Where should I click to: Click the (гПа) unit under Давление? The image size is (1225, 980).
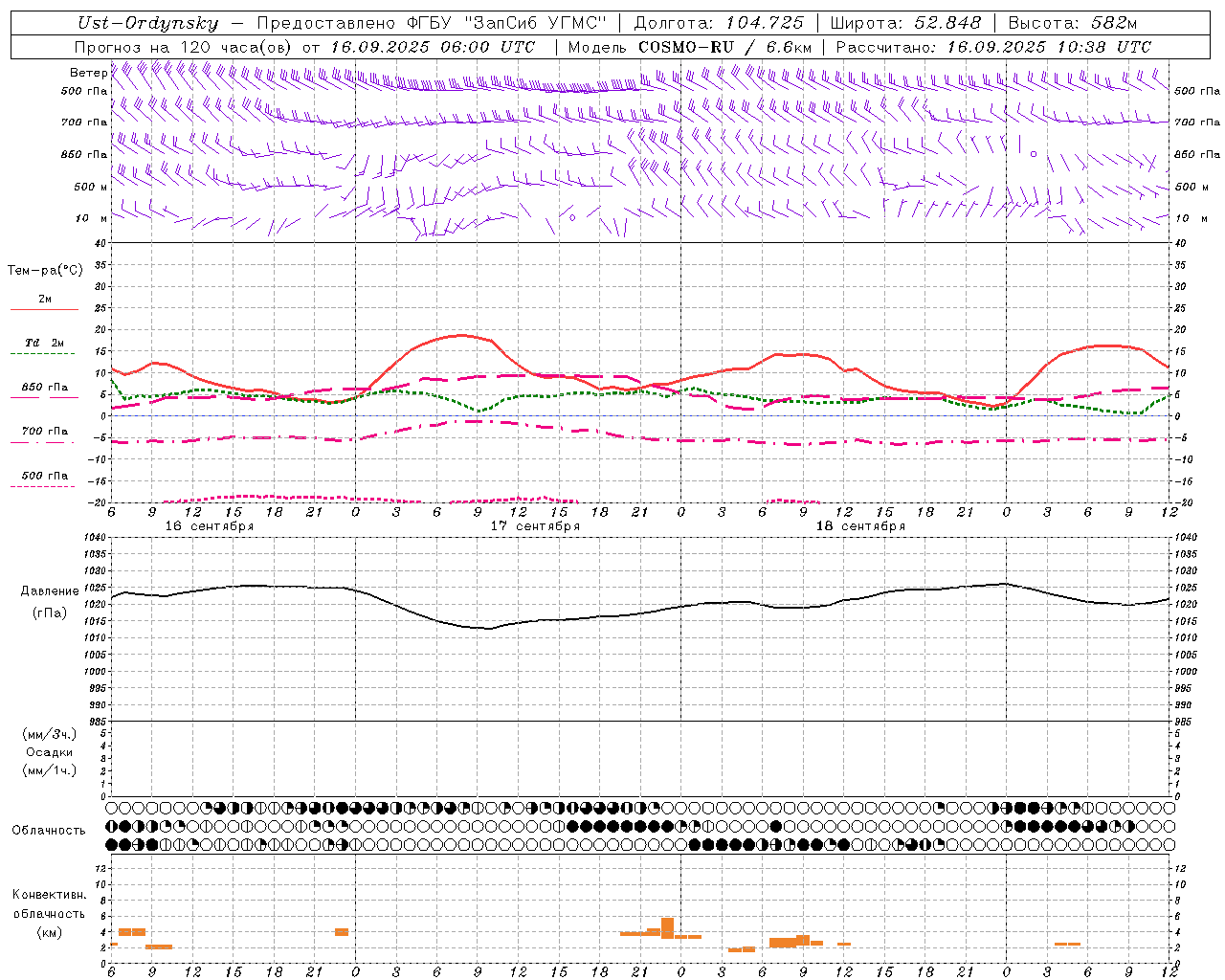(50, 612)
